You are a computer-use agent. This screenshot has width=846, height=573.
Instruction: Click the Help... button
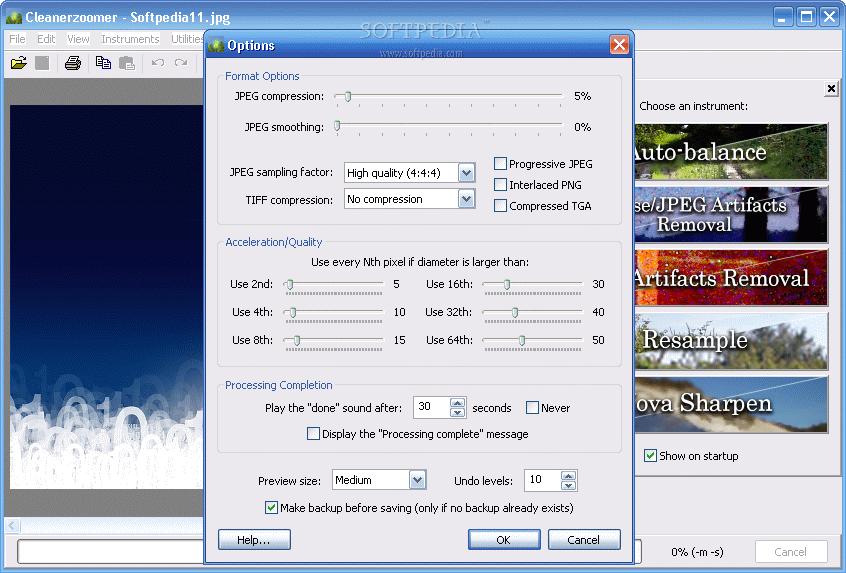[254, 540]
